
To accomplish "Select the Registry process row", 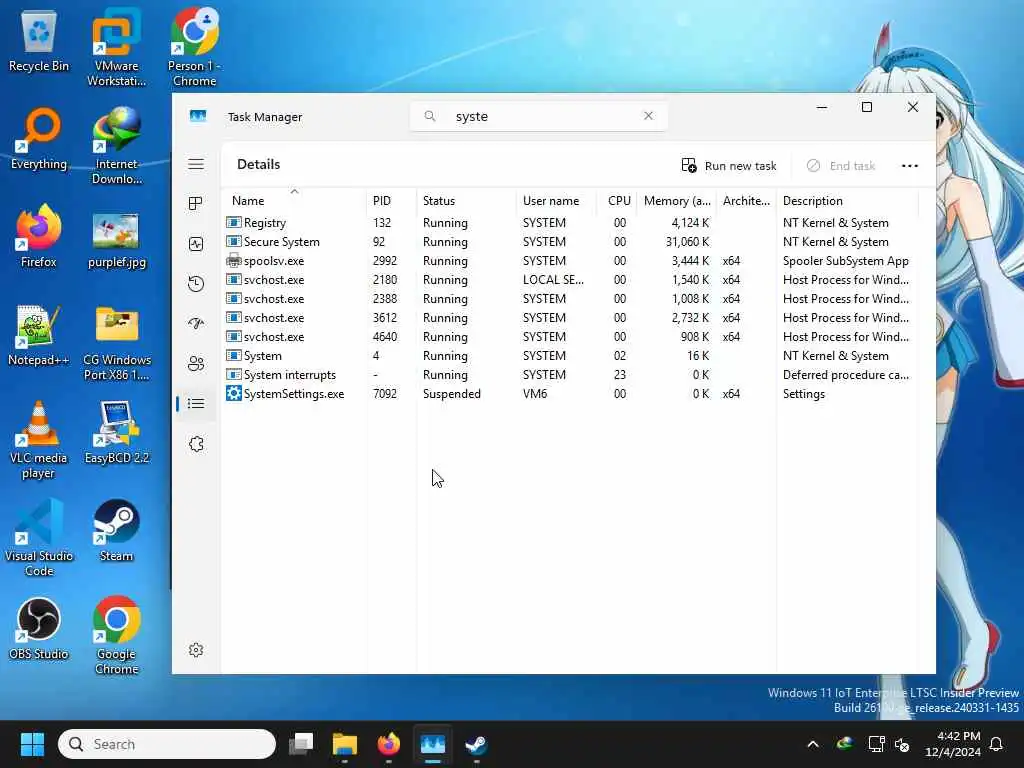I will click(571, 223).
